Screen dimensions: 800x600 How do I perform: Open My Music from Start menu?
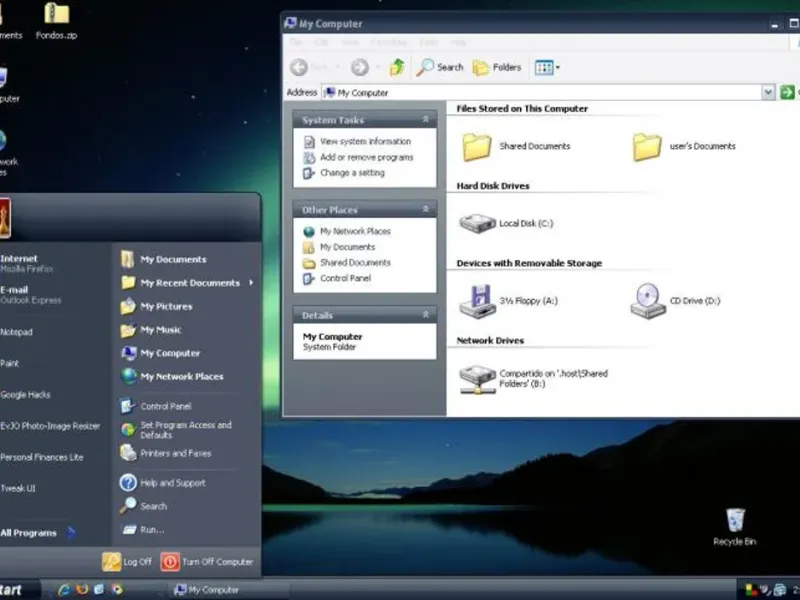point(151,330)
